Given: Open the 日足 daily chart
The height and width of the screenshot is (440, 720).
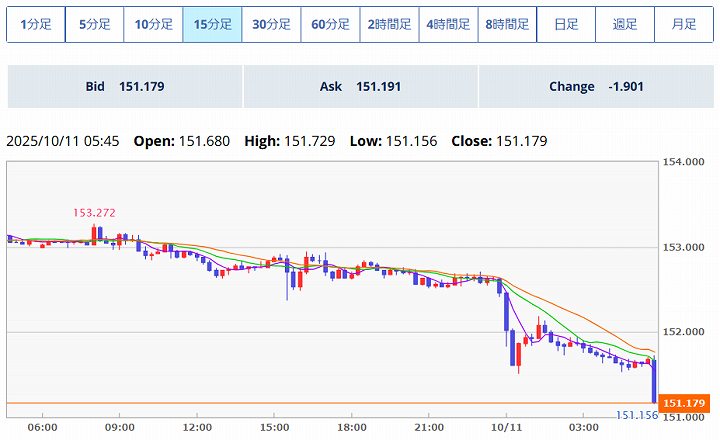Looking at the screenshot, I should [x=566, y=25].
